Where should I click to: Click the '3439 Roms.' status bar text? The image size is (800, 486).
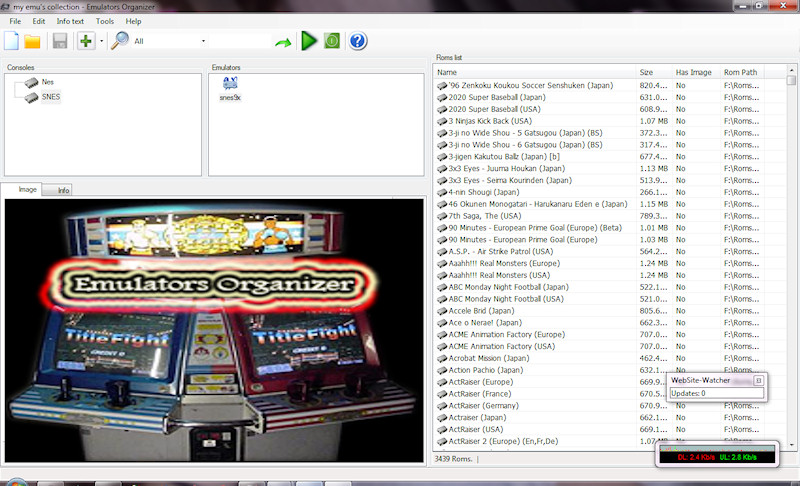pyautogui.click(x=453, y=458)
